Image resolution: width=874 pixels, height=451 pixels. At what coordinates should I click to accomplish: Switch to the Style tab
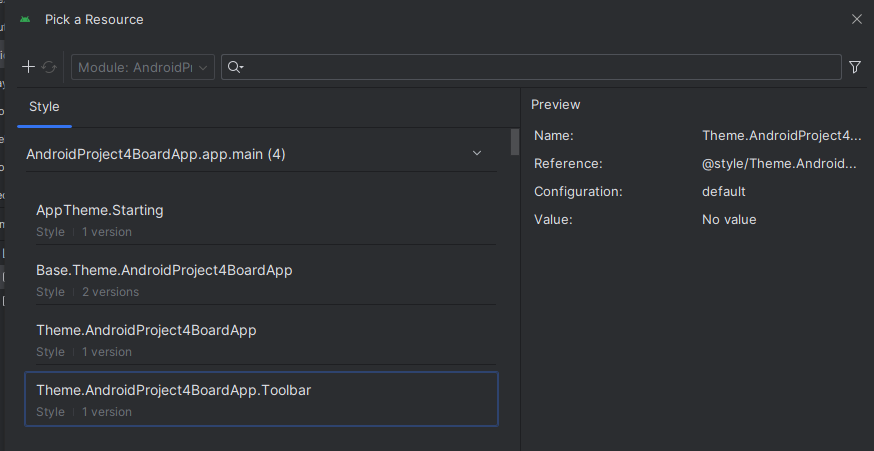click(x=44, y=107)
